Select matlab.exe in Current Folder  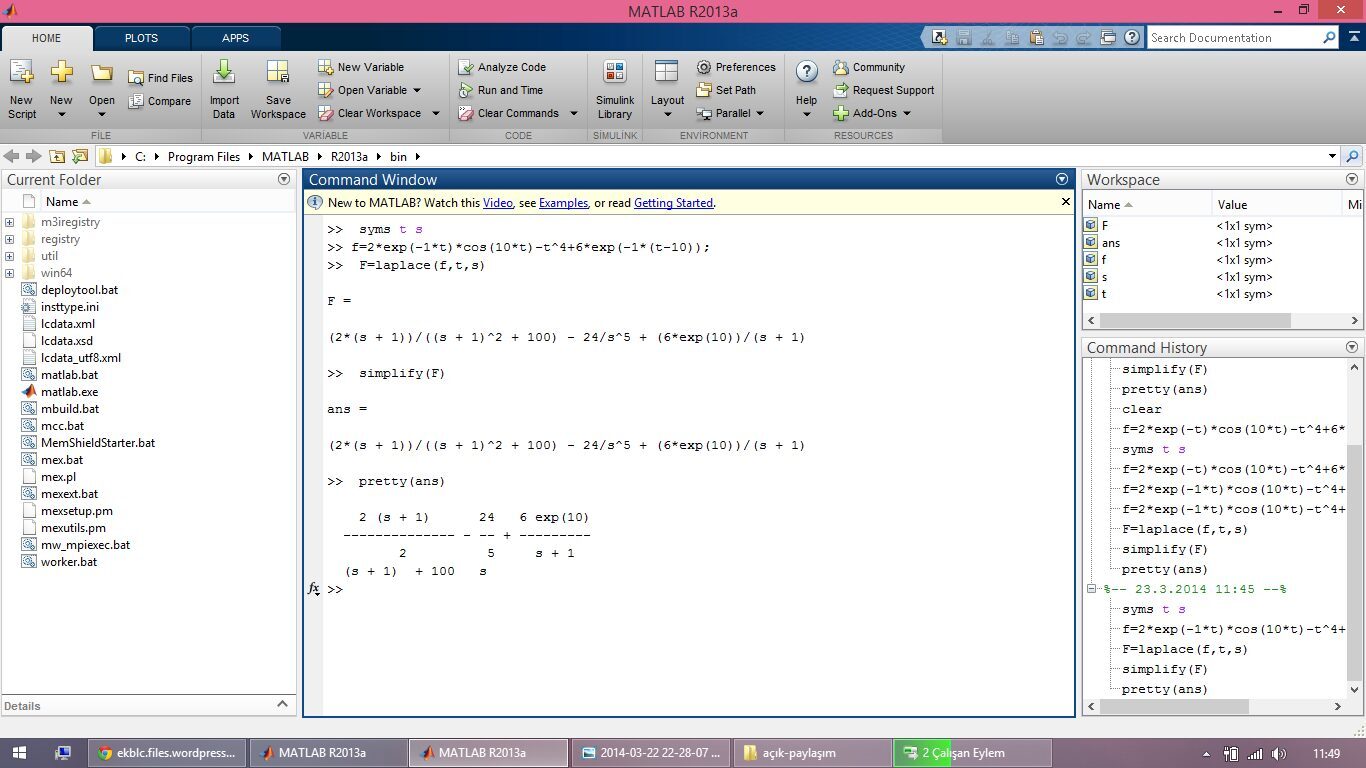pyautogui.click(x=69, y=392)
